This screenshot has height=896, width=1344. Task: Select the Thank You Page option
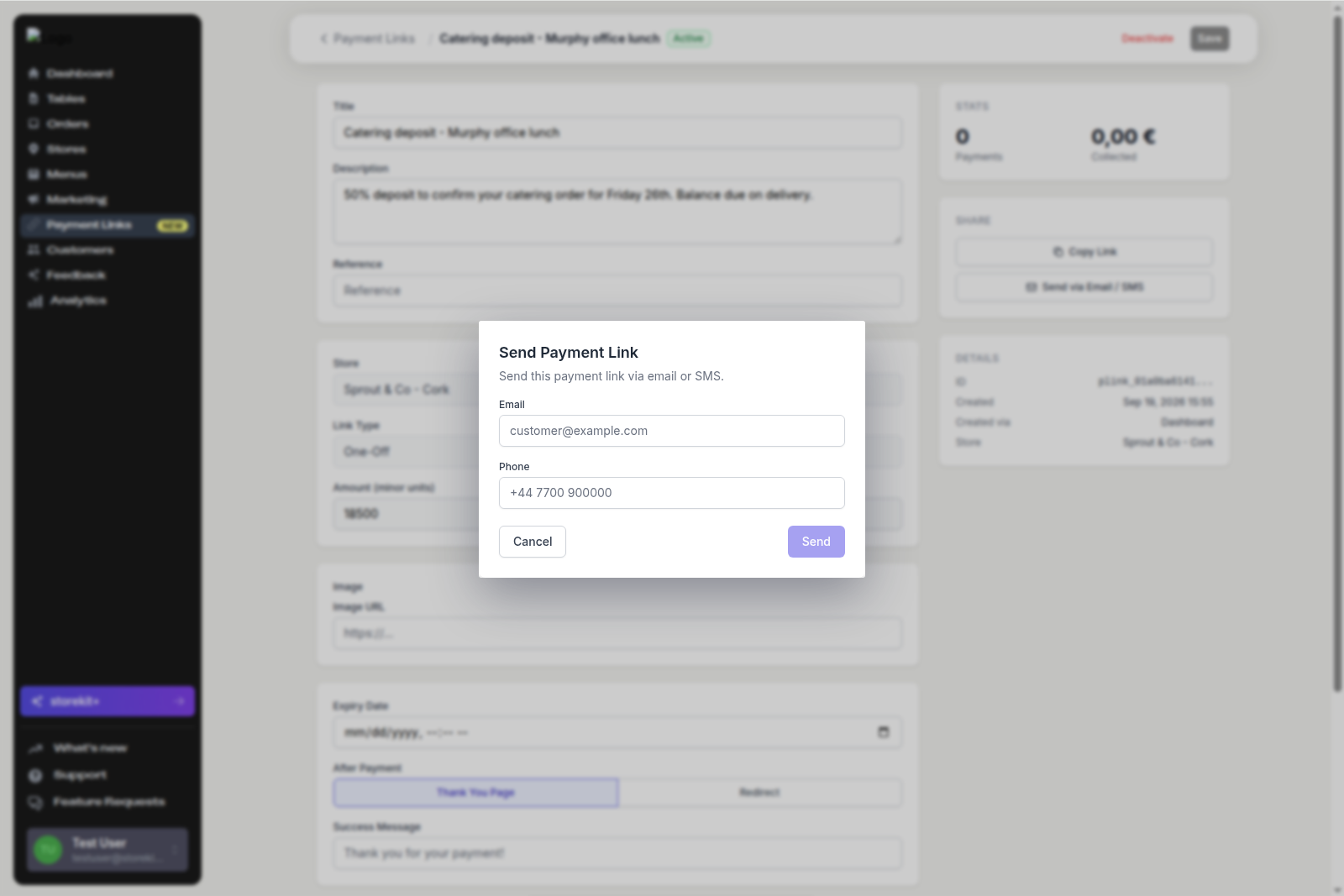[x=475, y=793]
